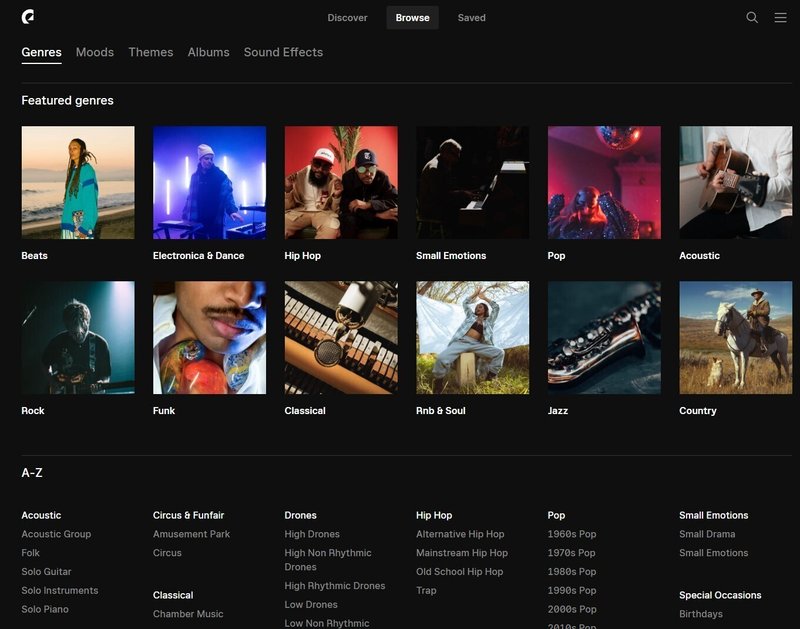800x629 pixels.
Task: Open the 1960s Pop subgenre
Action: 572,534
